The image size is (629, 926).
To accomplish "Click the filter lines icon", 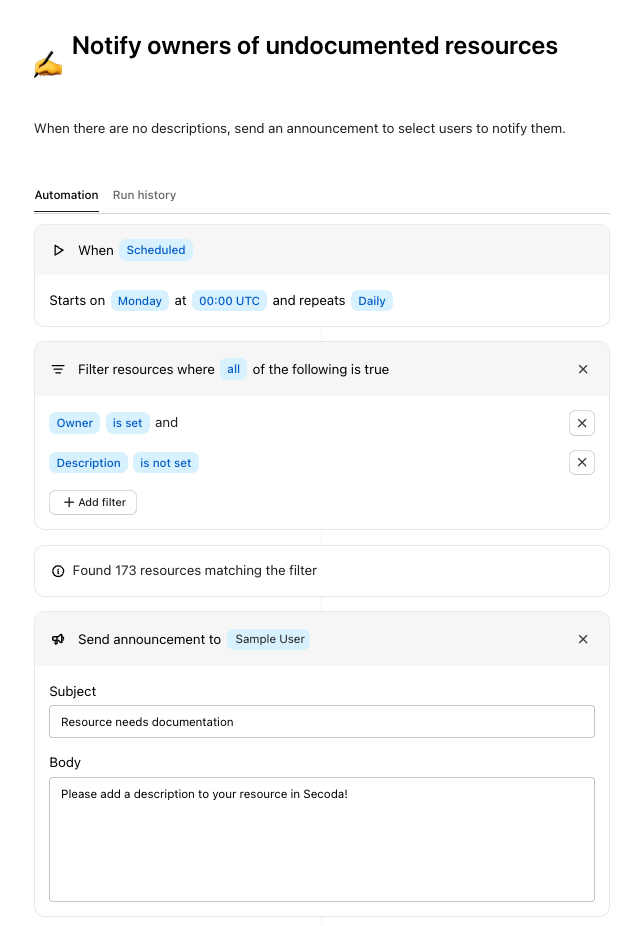I will (x=58, y=369).
